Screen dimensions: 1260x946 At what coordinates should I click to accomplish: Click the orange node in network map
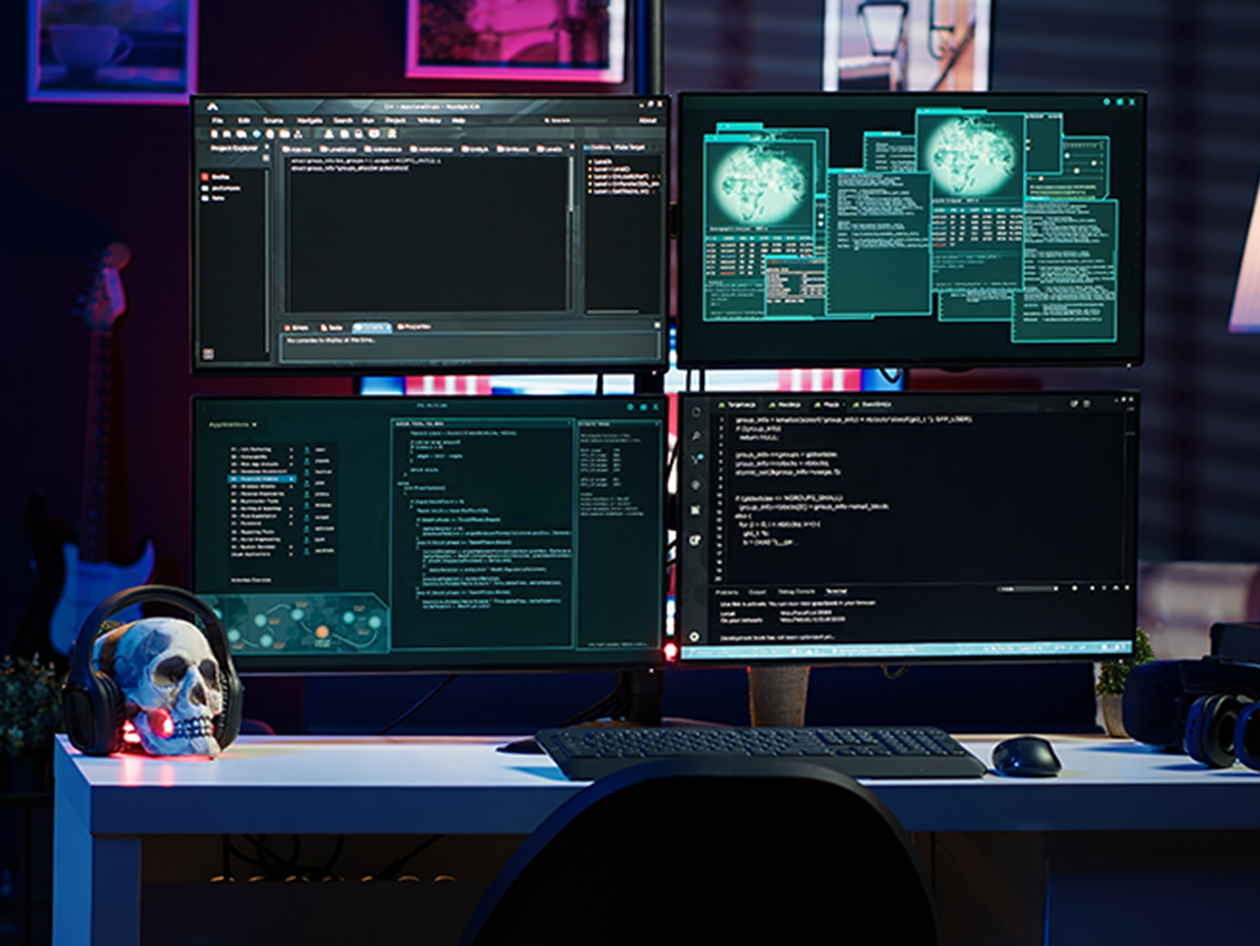pos(322,632)
